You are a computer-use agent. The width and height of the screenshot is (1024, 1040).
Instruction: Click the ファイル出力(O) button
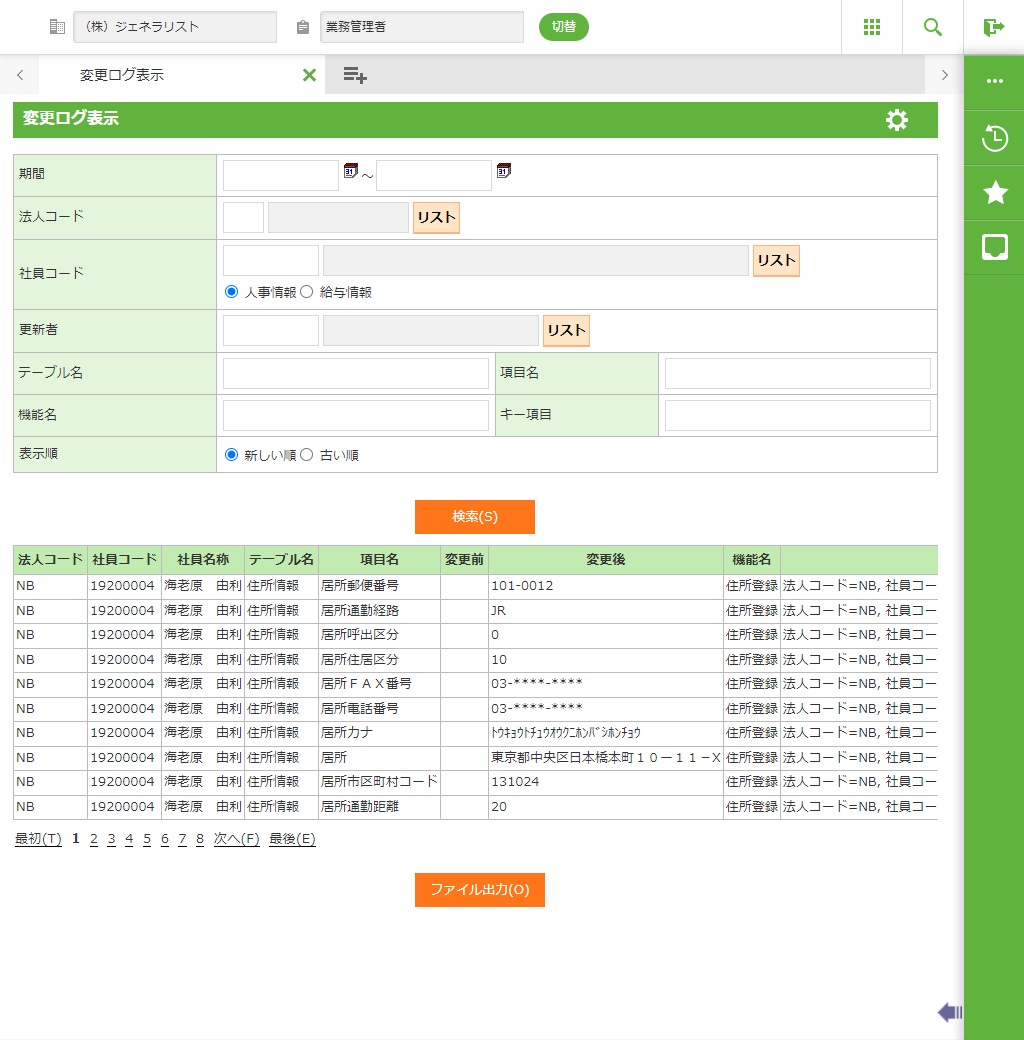pyautogui.click(x=479, y=890)
